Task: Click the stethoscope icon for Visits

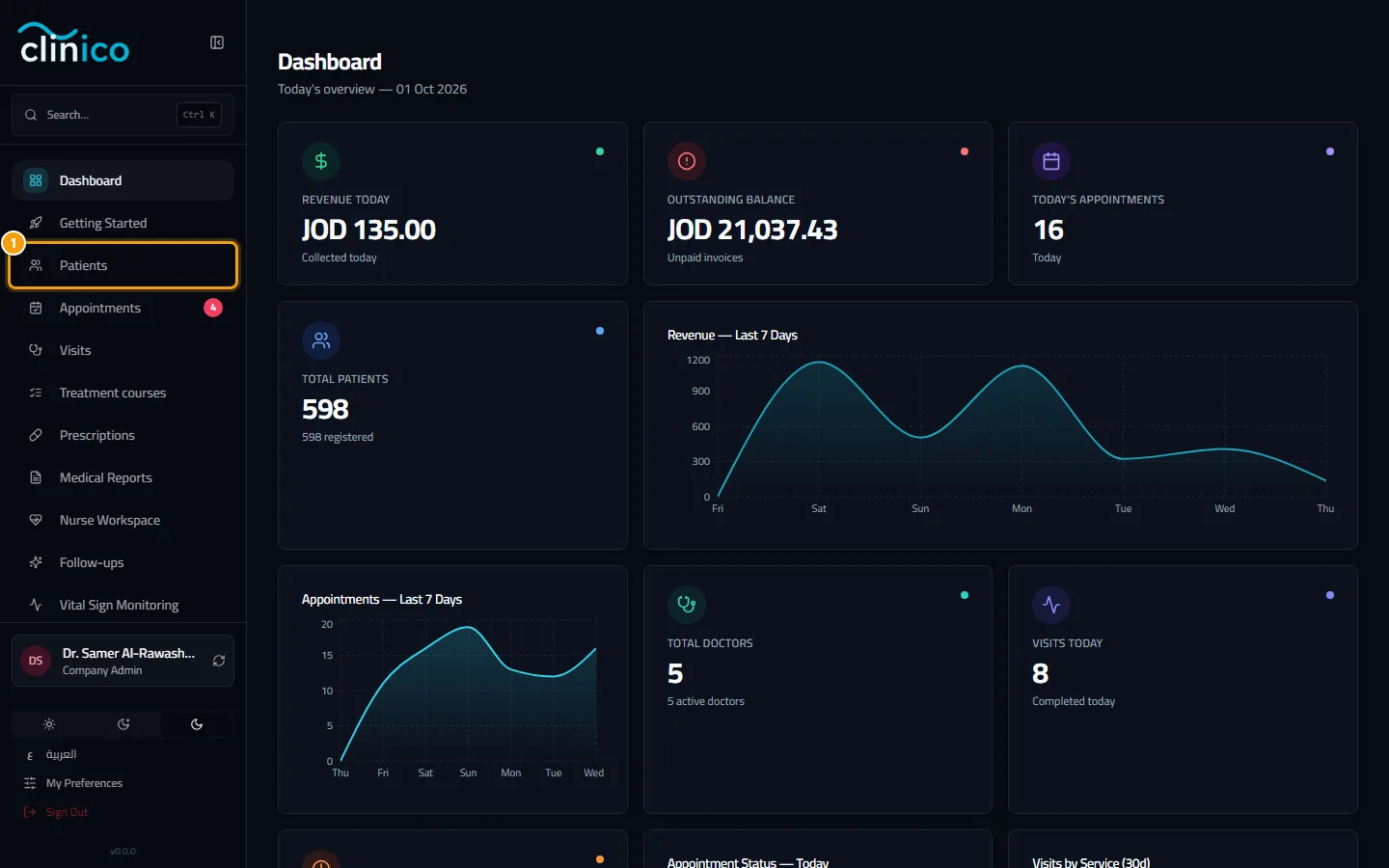Action: pyautogui.click(x=36, y=350)
